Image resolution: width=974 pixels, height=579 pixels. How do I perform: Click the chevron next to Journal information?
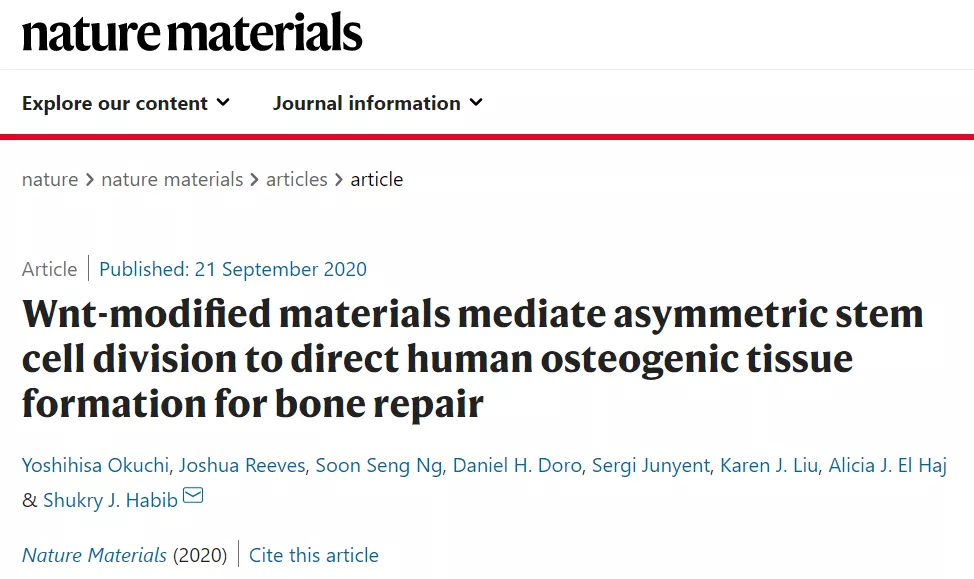coord(476,103)
